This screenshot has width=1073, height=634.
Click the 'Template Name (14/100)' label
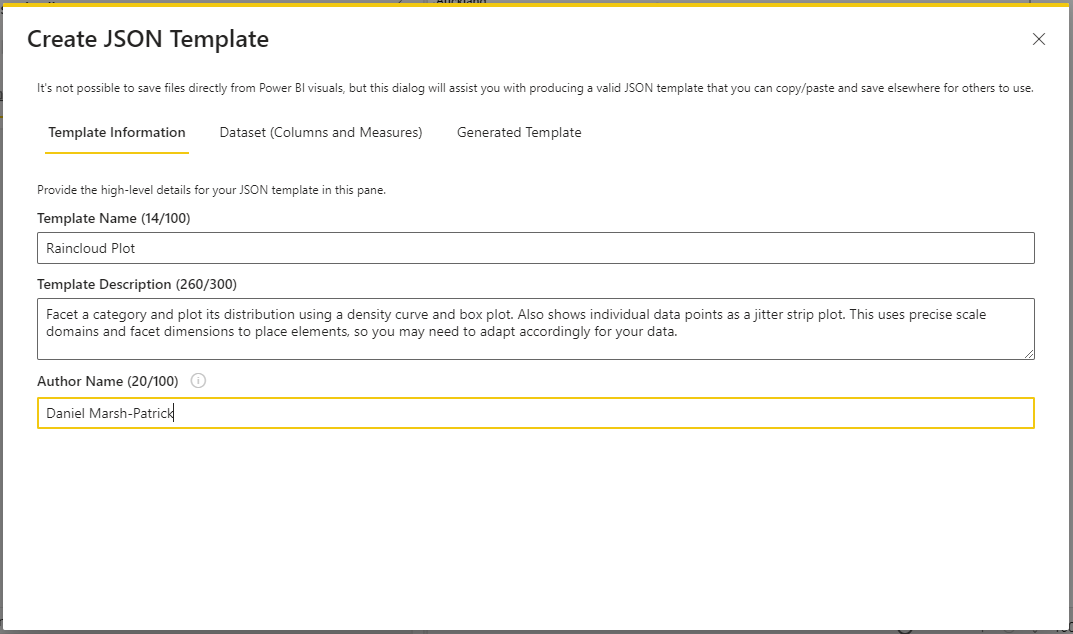click(114, 218)
